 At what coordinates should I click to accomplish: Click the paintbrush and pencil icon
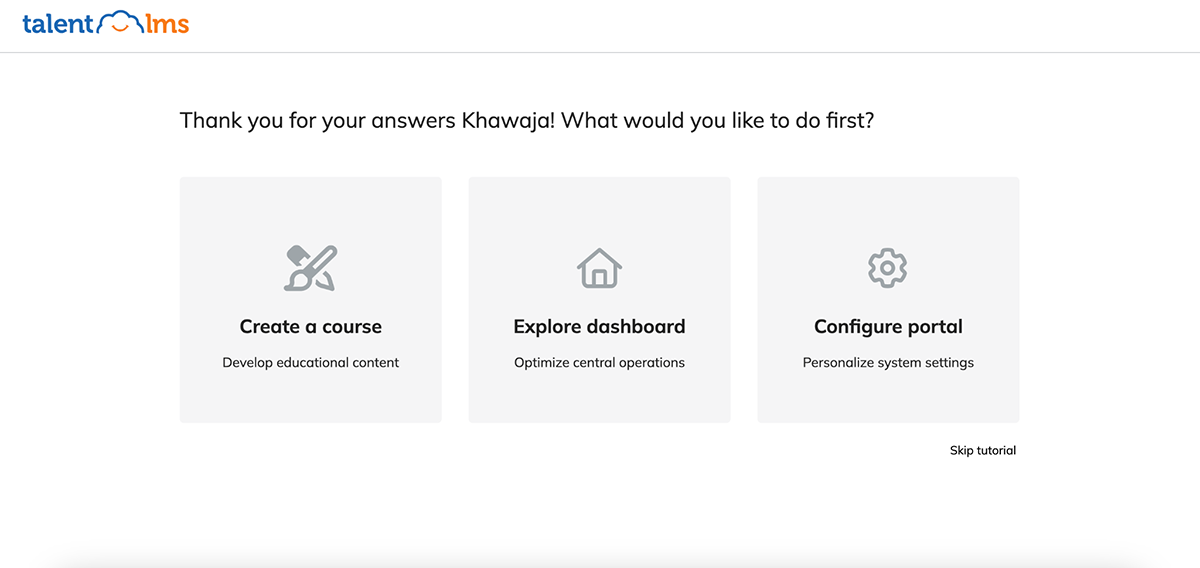coord(310,267)
